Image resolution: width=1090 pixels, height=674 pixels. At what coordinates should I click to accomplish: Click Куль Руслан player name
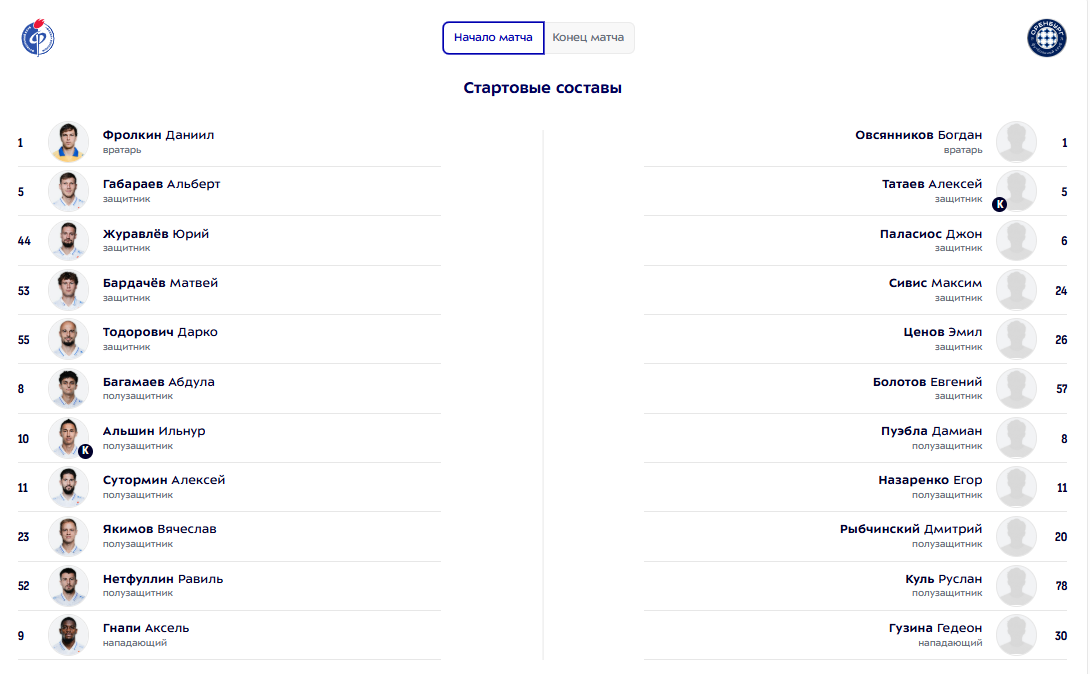(943, 579)
